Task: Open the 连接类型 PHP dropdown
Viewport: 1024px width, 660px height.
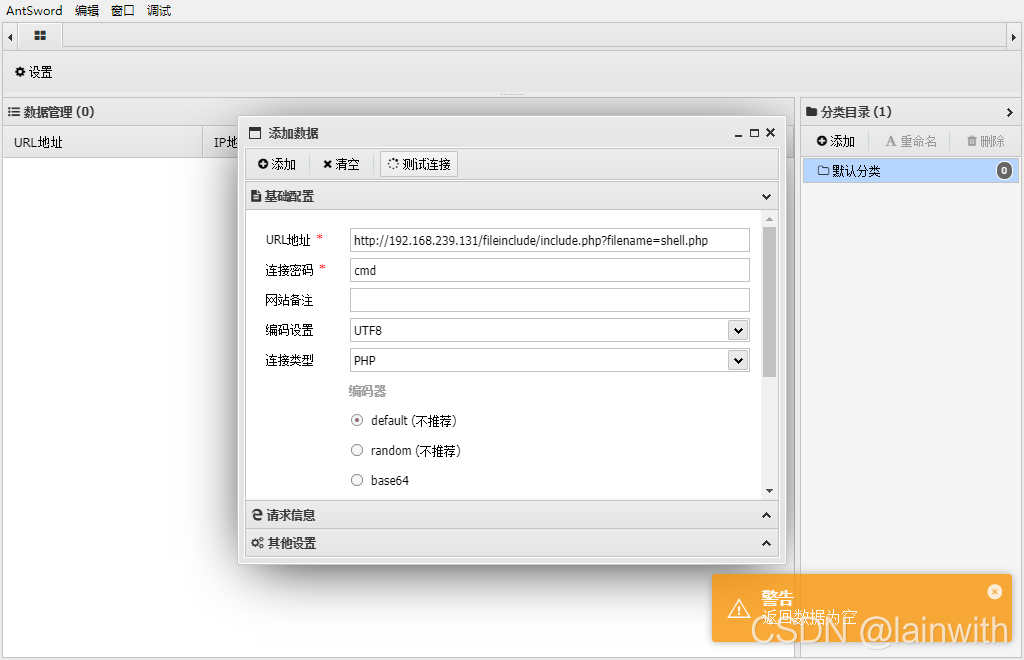Action: (738, 360)
